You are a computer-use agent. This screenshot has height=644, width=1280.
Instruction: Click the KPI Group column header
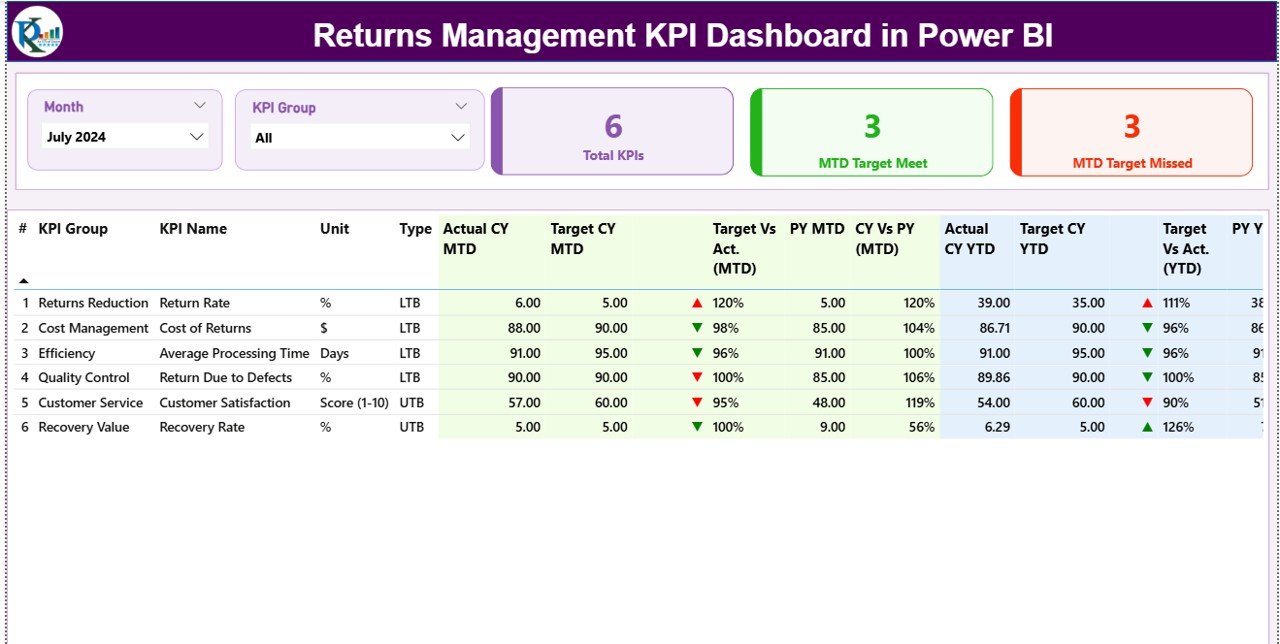coord(73,229)
